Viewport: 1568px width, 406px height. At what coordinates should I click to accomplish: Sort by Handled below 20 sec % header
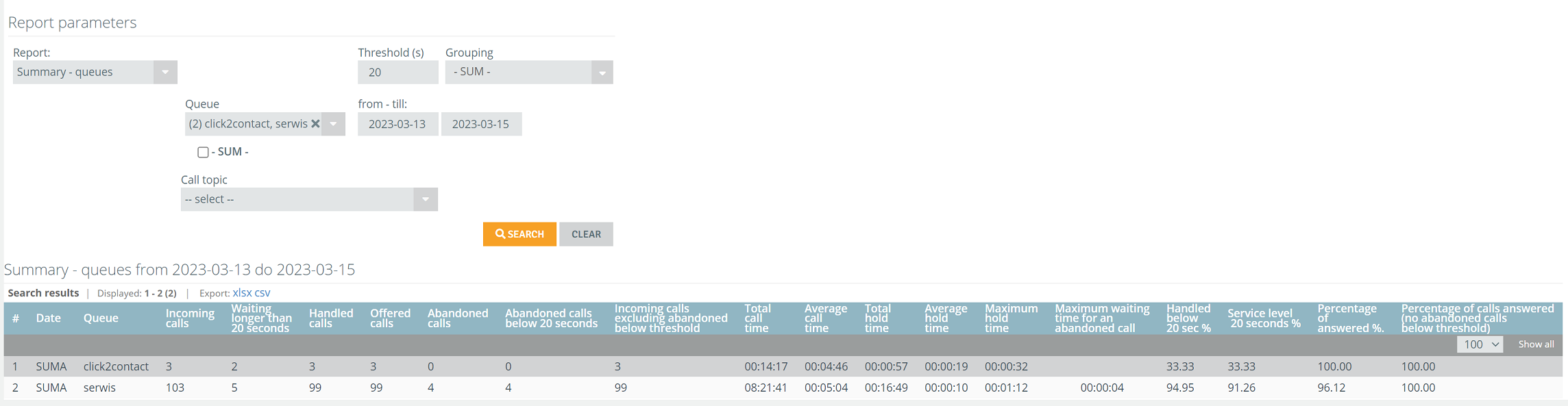[x=1188, y=318]
